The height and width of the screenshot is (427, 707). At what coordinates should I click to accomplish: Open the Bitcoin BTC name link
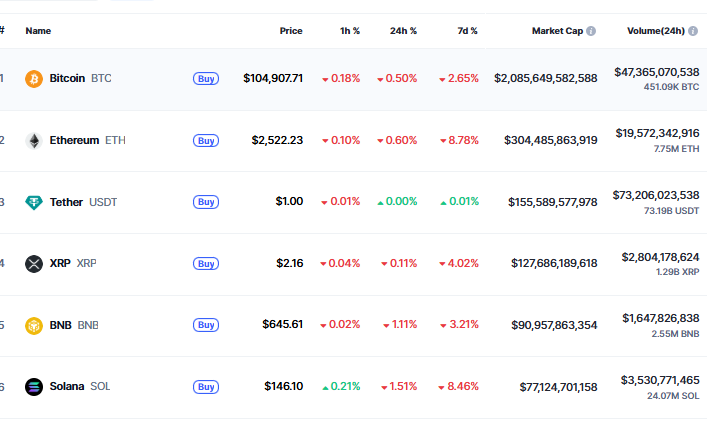[x=80, y=78]
